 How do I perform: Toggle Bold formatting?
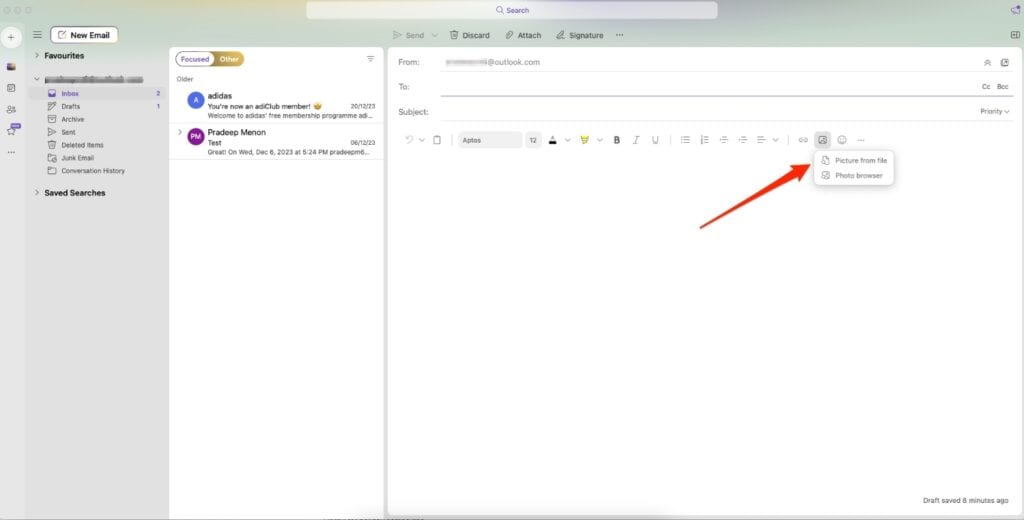click(616, 140)
